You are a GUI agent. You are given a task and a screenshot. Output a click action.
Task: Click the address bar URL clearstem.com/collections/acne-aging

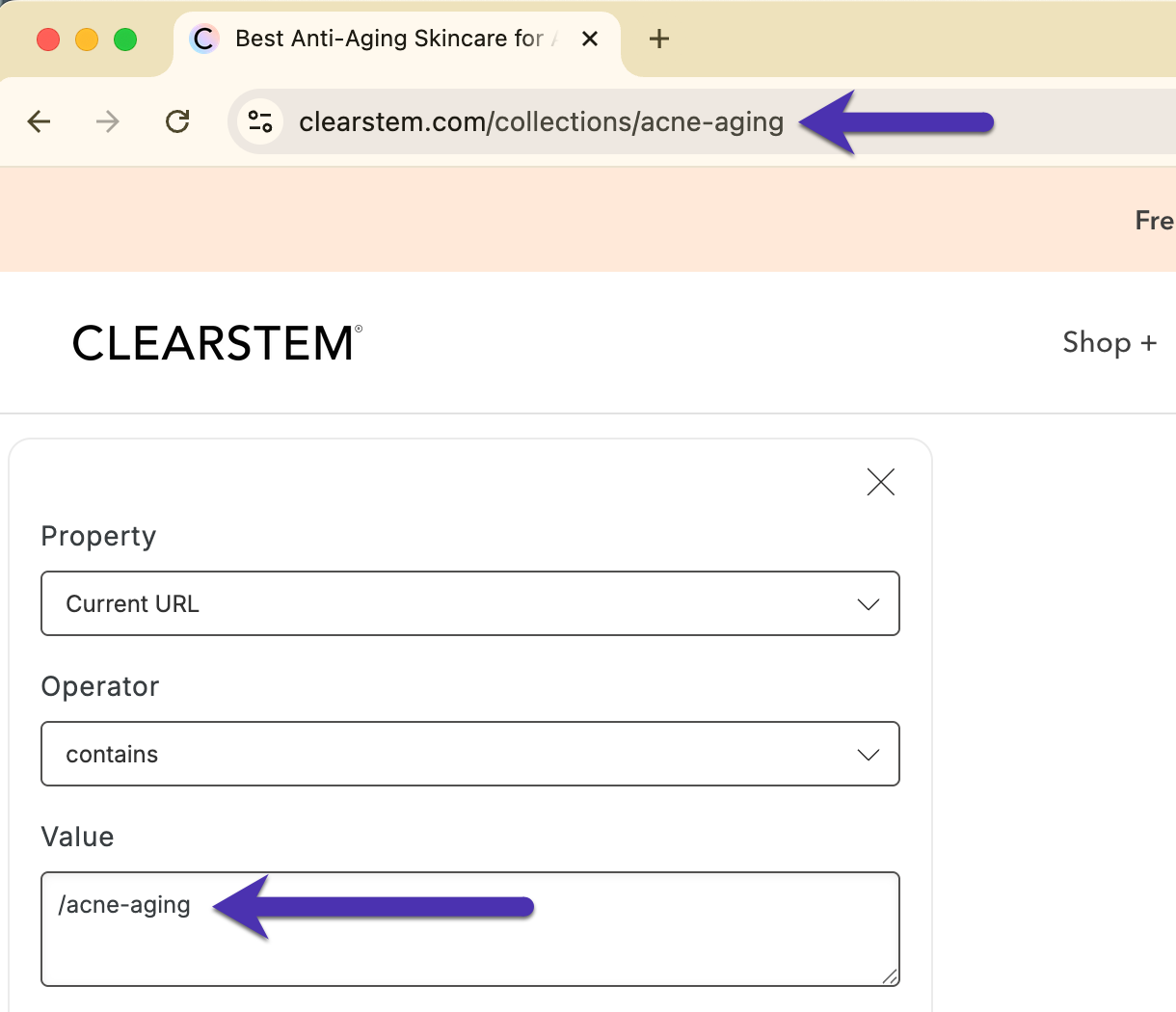pos(541,122)
